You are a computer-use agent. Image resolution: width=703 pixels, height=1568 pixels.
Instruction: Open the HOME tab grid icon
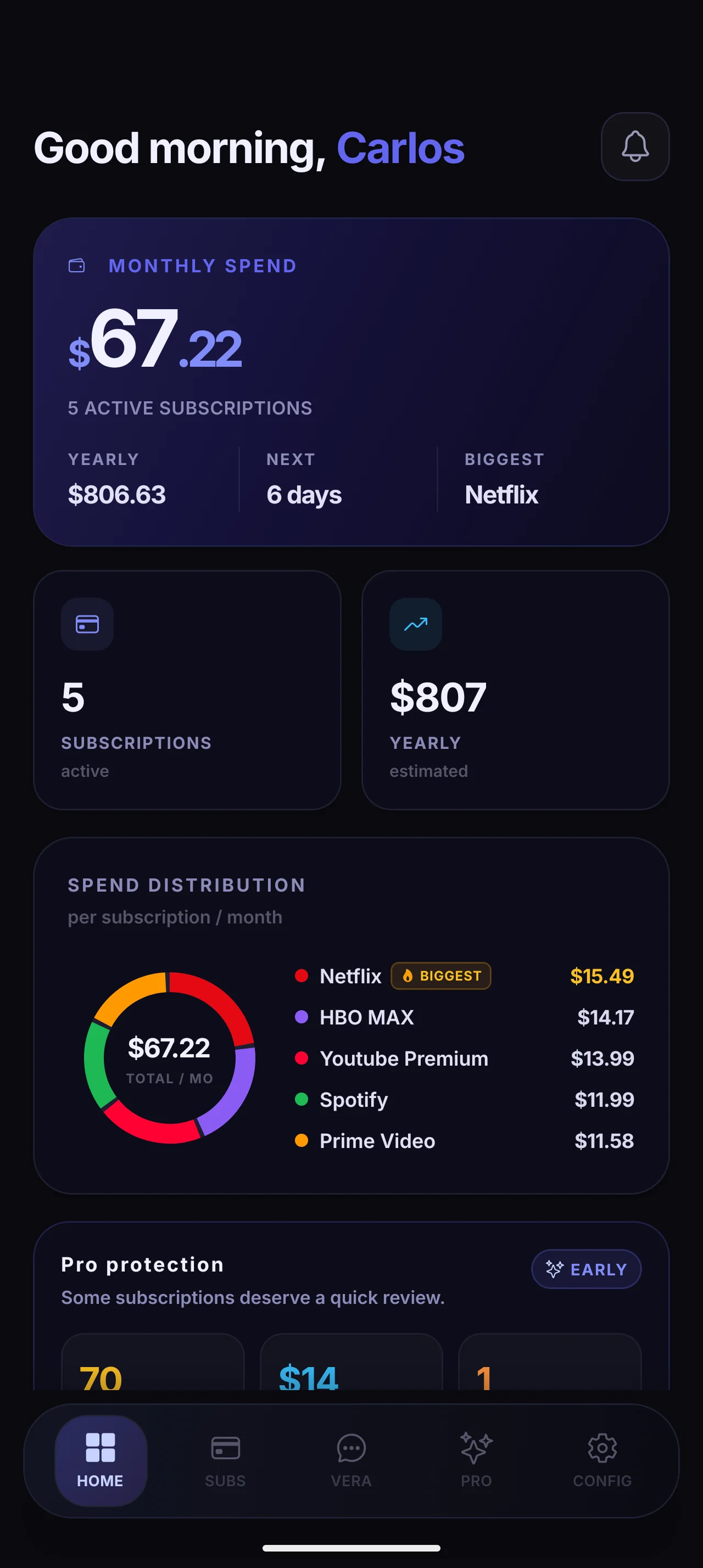[x=101, y=1447]
